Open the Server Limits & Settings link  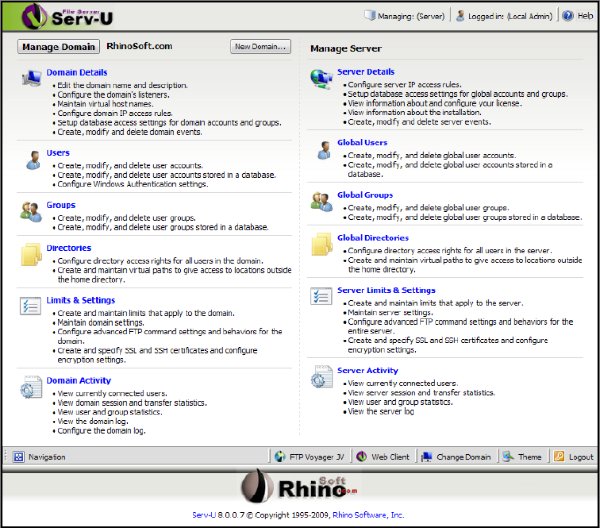pos(386,290)
